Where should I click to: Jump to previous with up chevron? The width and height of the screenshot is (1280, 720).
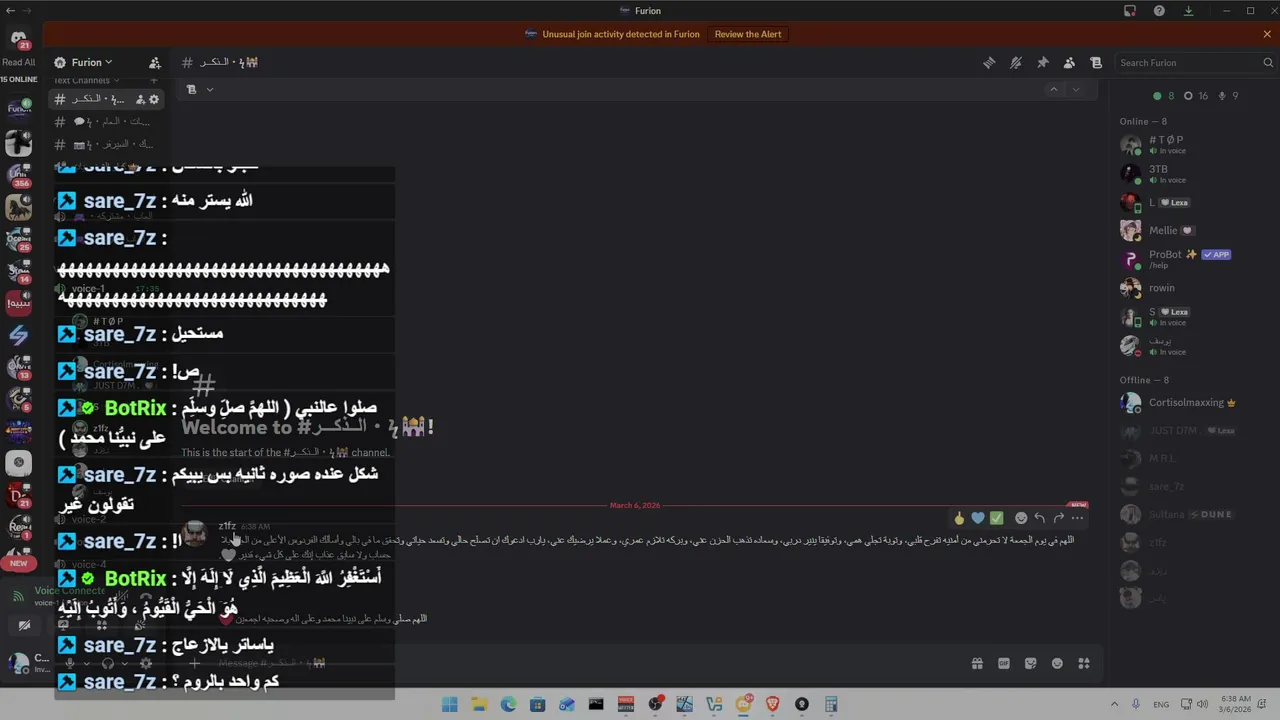[x=1053, y=89]
